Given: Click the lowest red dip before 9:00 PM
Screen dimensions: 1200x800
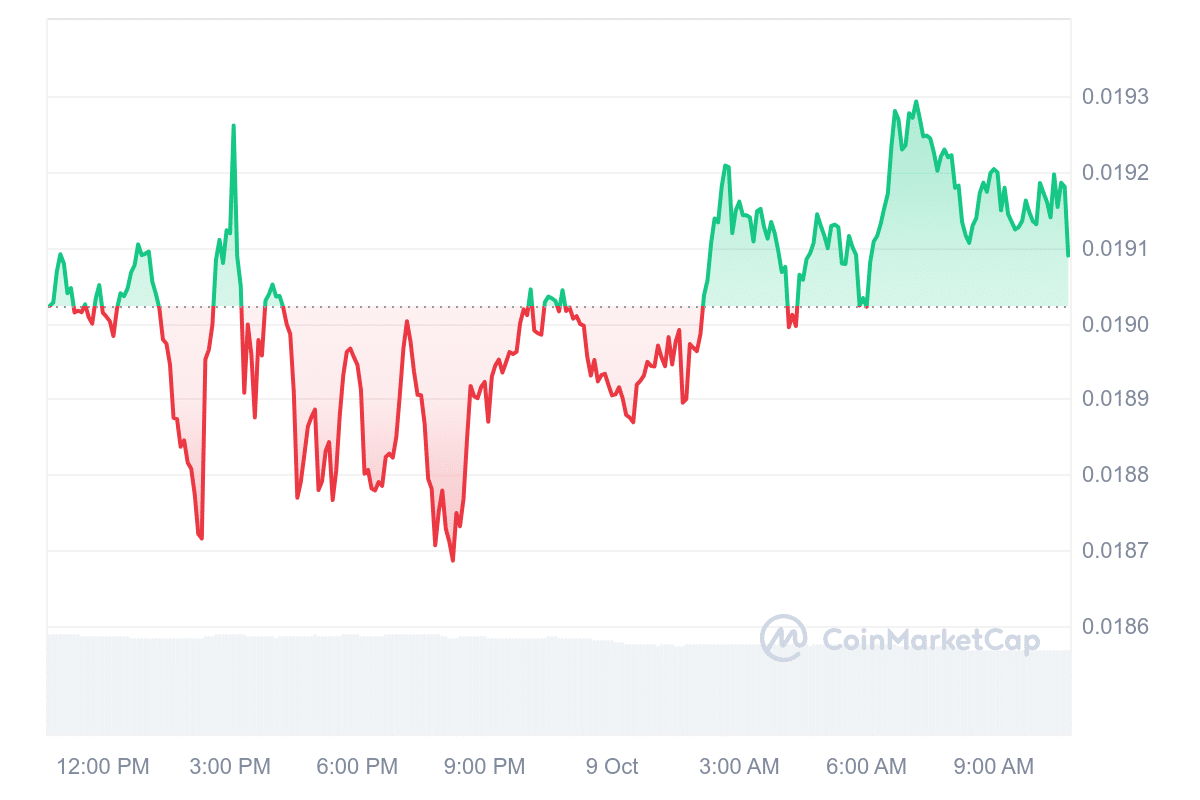Looking at the screenshot, I should pyautogui.click(x=452, y=559).
